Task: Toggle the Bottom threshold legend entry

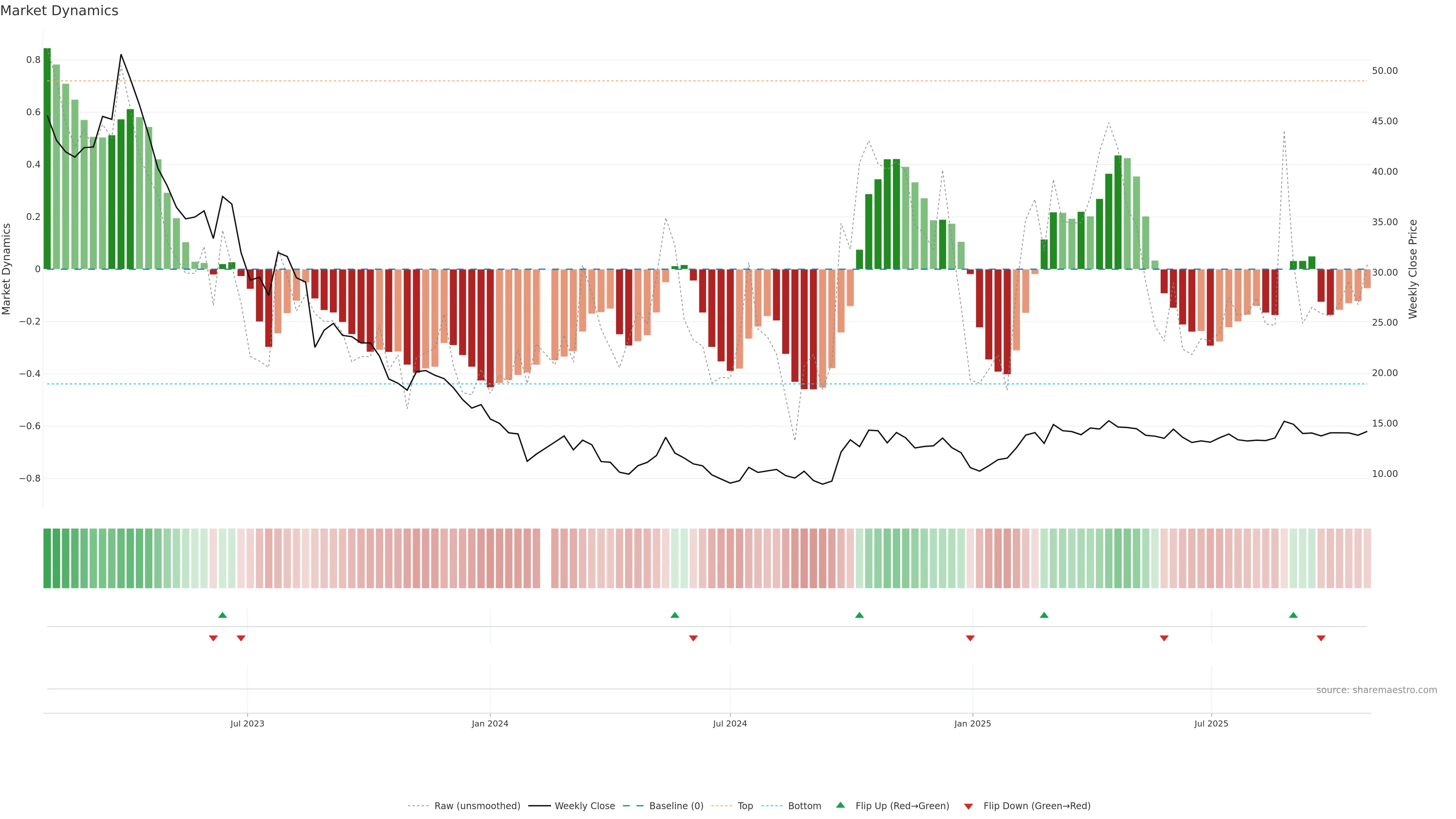Action: coord(804,806)
